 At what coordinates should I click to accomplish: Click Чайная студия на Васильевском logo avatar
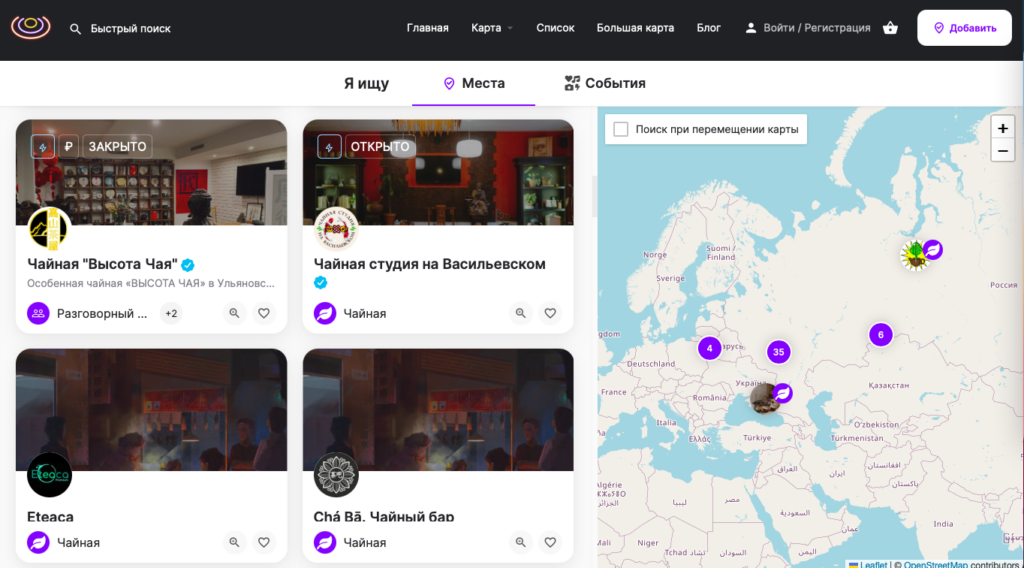(336, 229)
